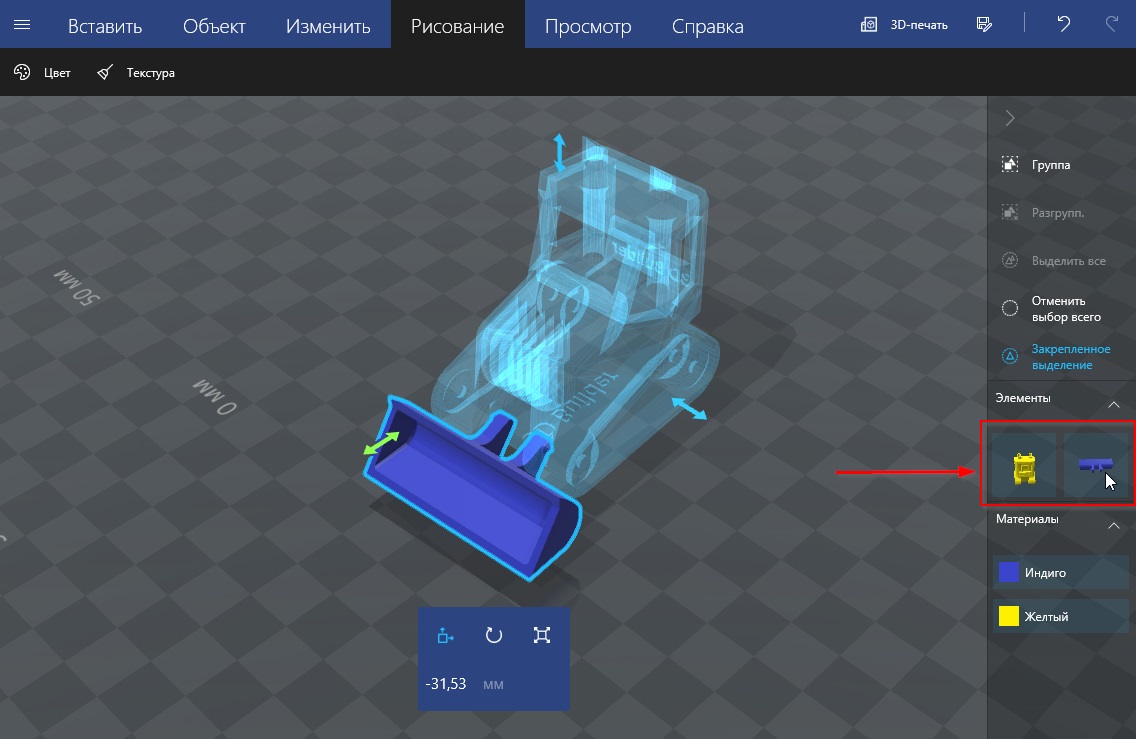Viewport: 1136px width, 739px height.
Task: Click the 3D-печать (3D print) button
Action: click(905, 25)
